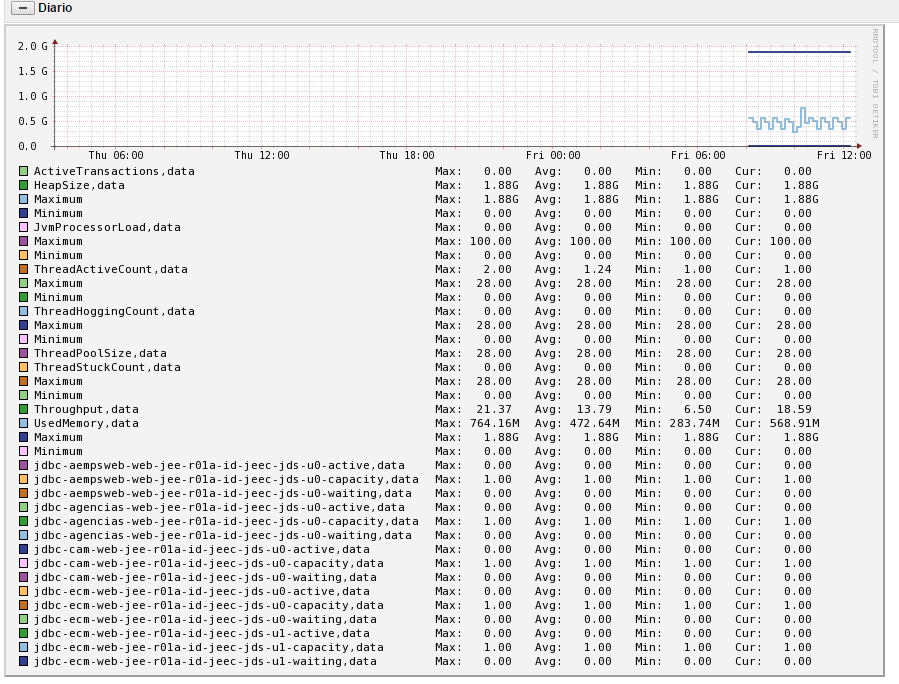
Task: Click the ThreadHoggingCount,data legend entry text
Action: coord(114,312)
